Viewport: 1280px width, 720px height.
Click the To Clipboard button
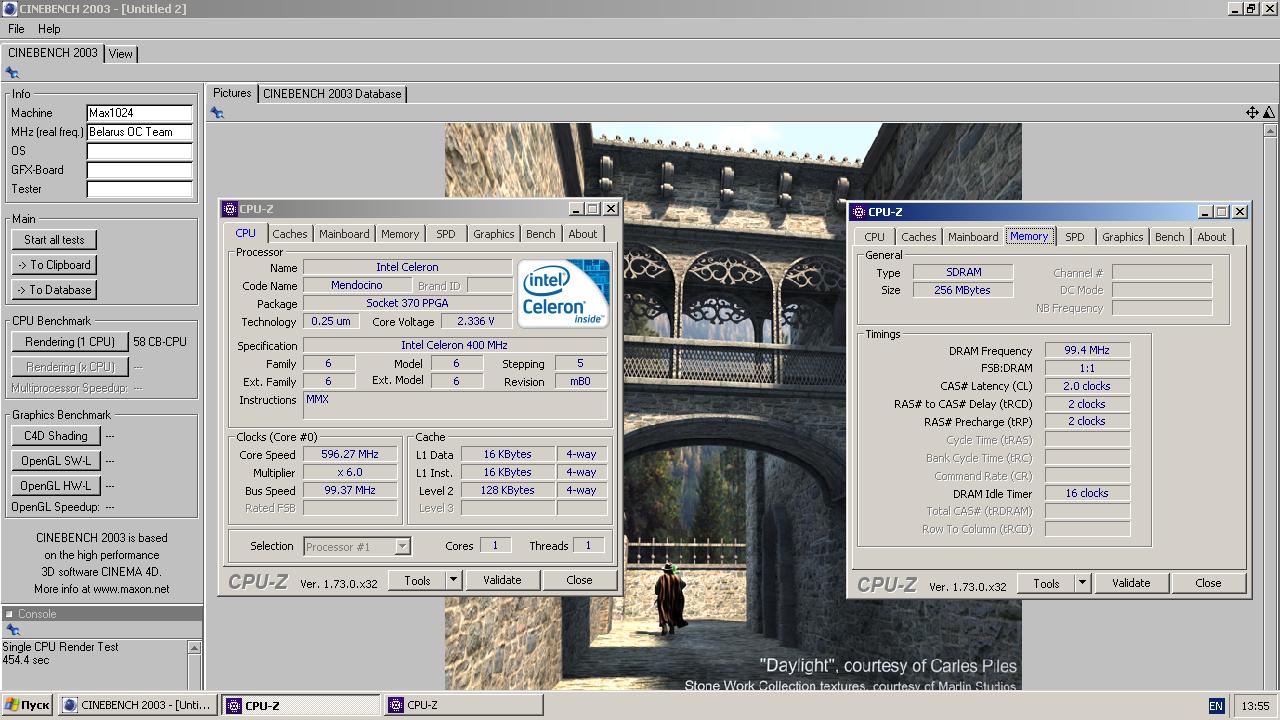(54, 265)
